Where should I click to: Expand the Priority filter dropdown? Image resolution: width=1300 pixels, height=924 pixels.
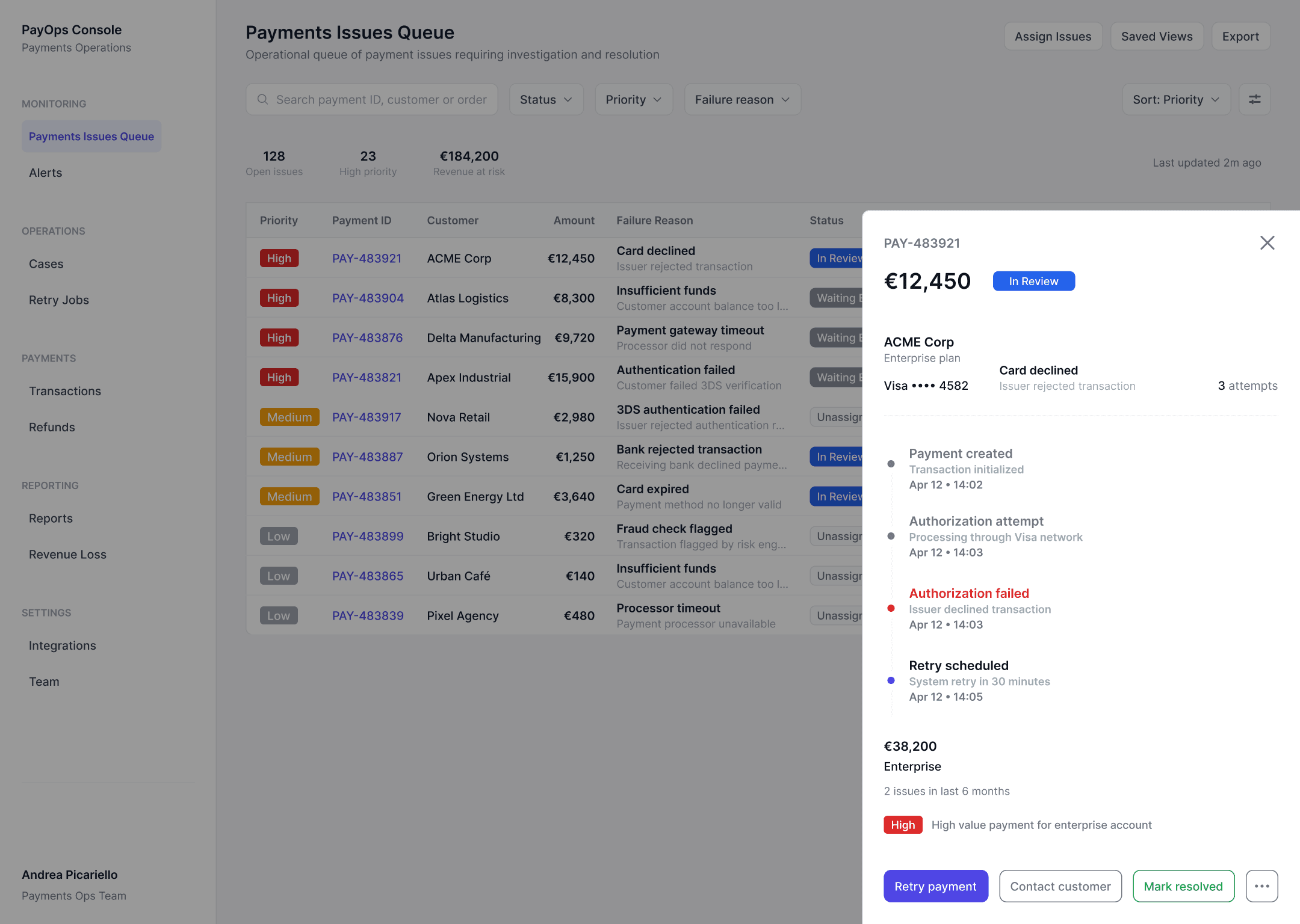633,100
